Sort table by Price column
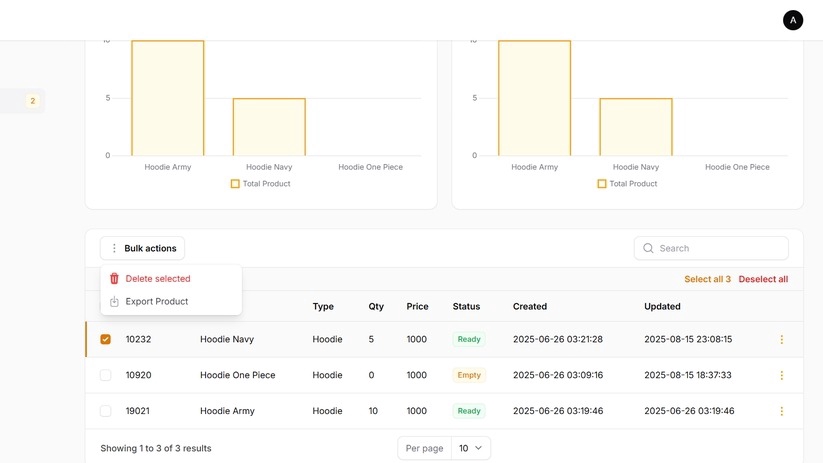This screenshot has height=463, width=823. (417, 307)
